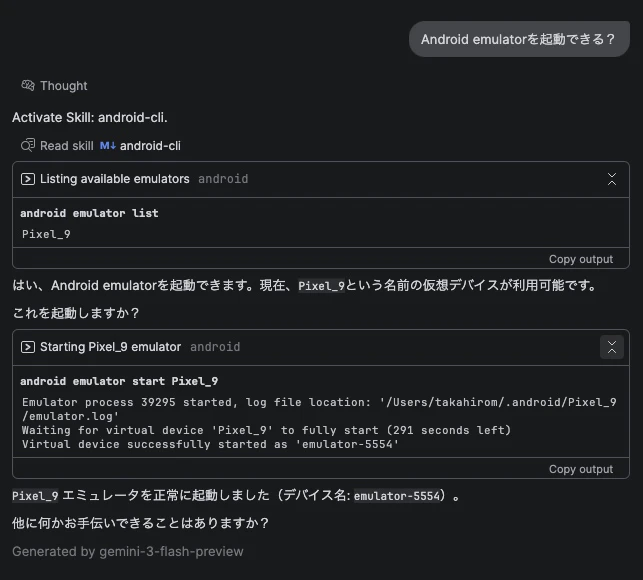Collapse the Listing available emulators block
Screen dimensions: 643x580
click(x=611, y=179)
